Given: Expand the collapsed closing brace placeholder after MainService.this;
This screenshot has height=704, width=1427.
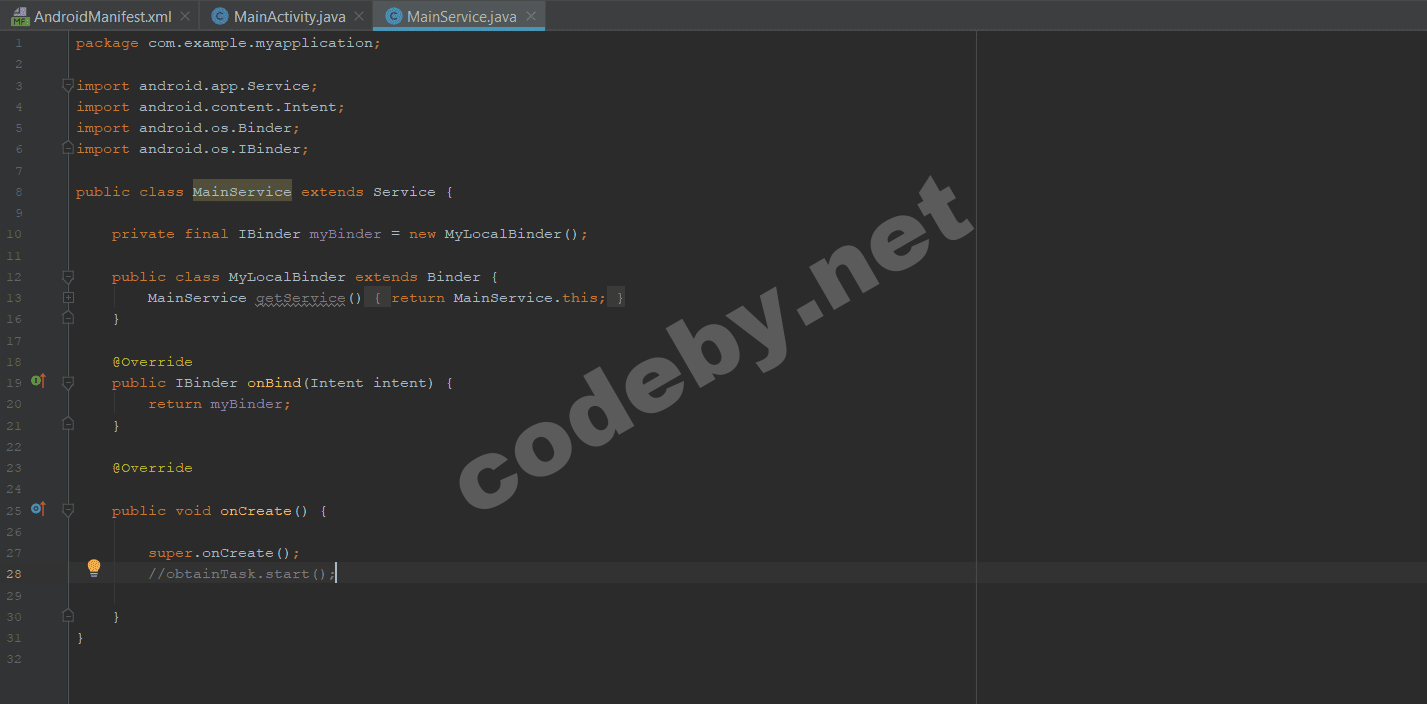Looking at the screenshot, I should tap(616, 298).
